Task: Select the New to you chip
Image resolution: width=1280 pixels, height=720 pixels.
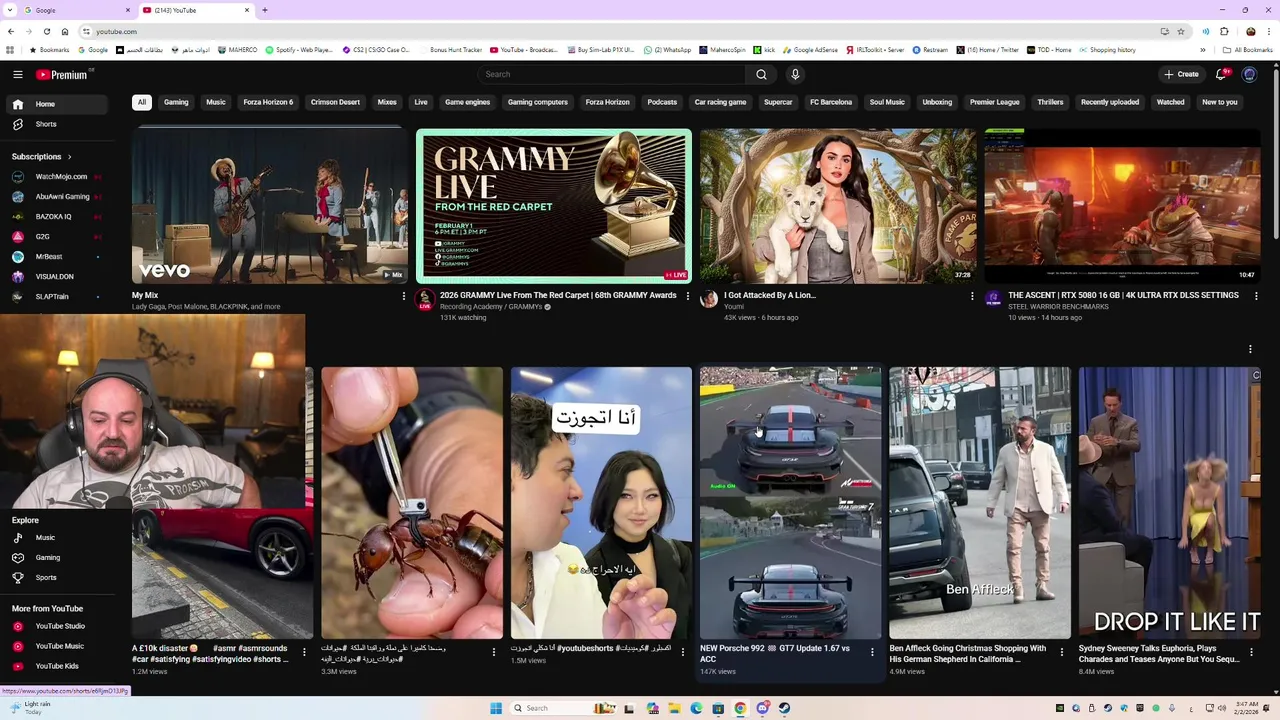Action: 1219,102
